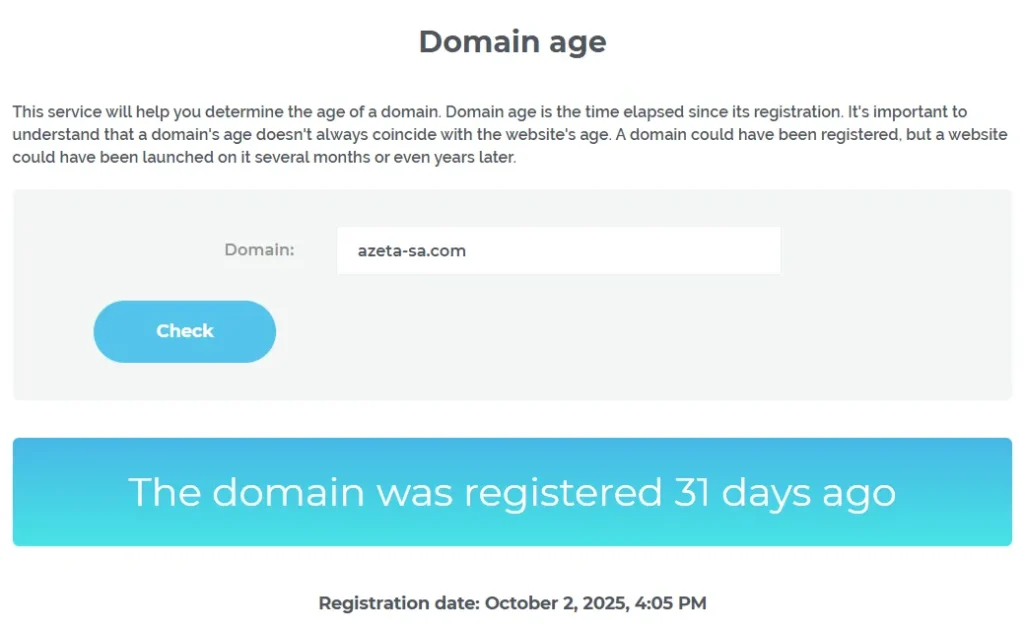Click the word "registered" in the banner
Viewport: 1024px width, 633px height.
point(568,492)
